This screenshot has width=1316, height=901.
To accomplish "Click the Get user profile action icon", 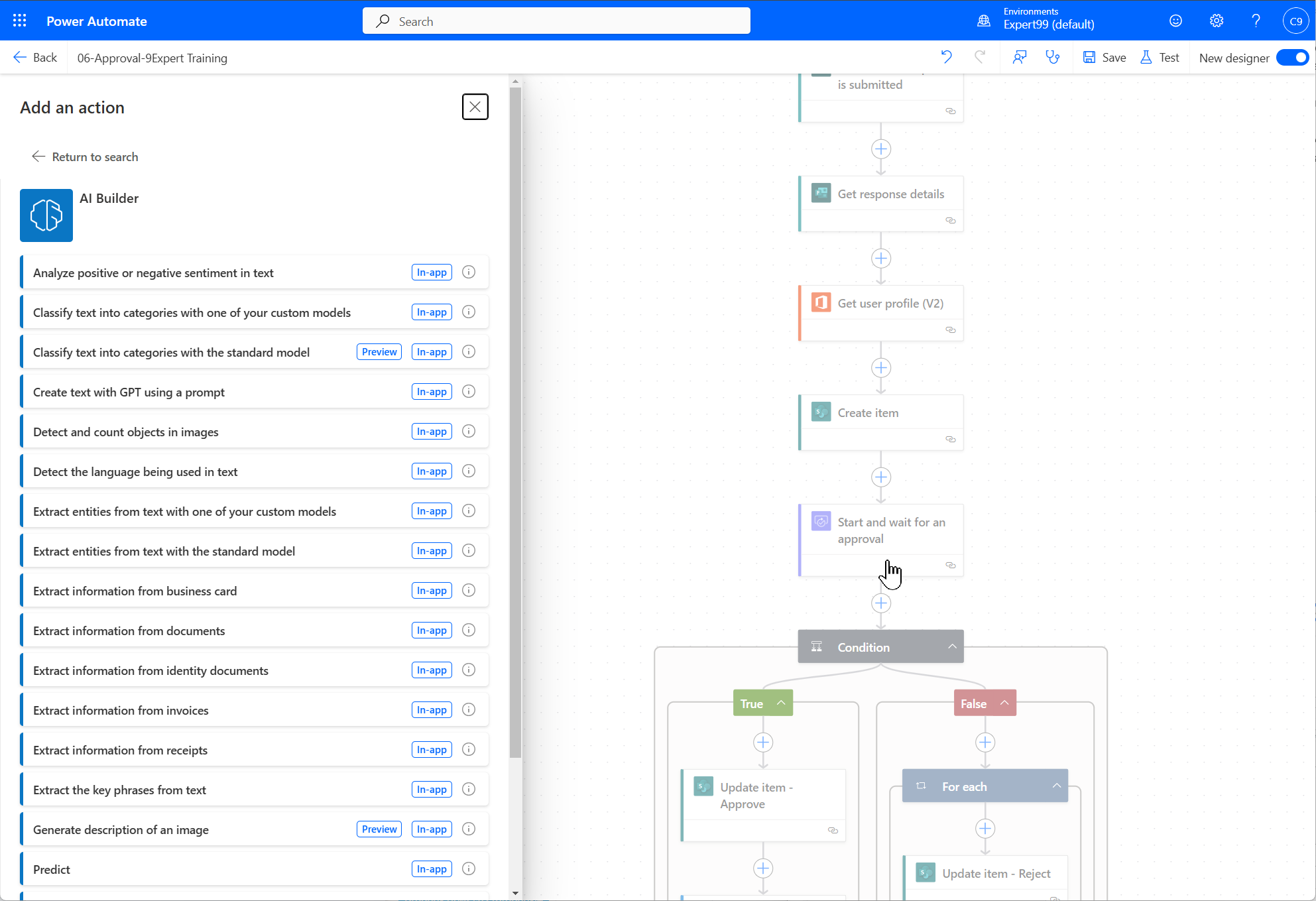I will 821,302.
